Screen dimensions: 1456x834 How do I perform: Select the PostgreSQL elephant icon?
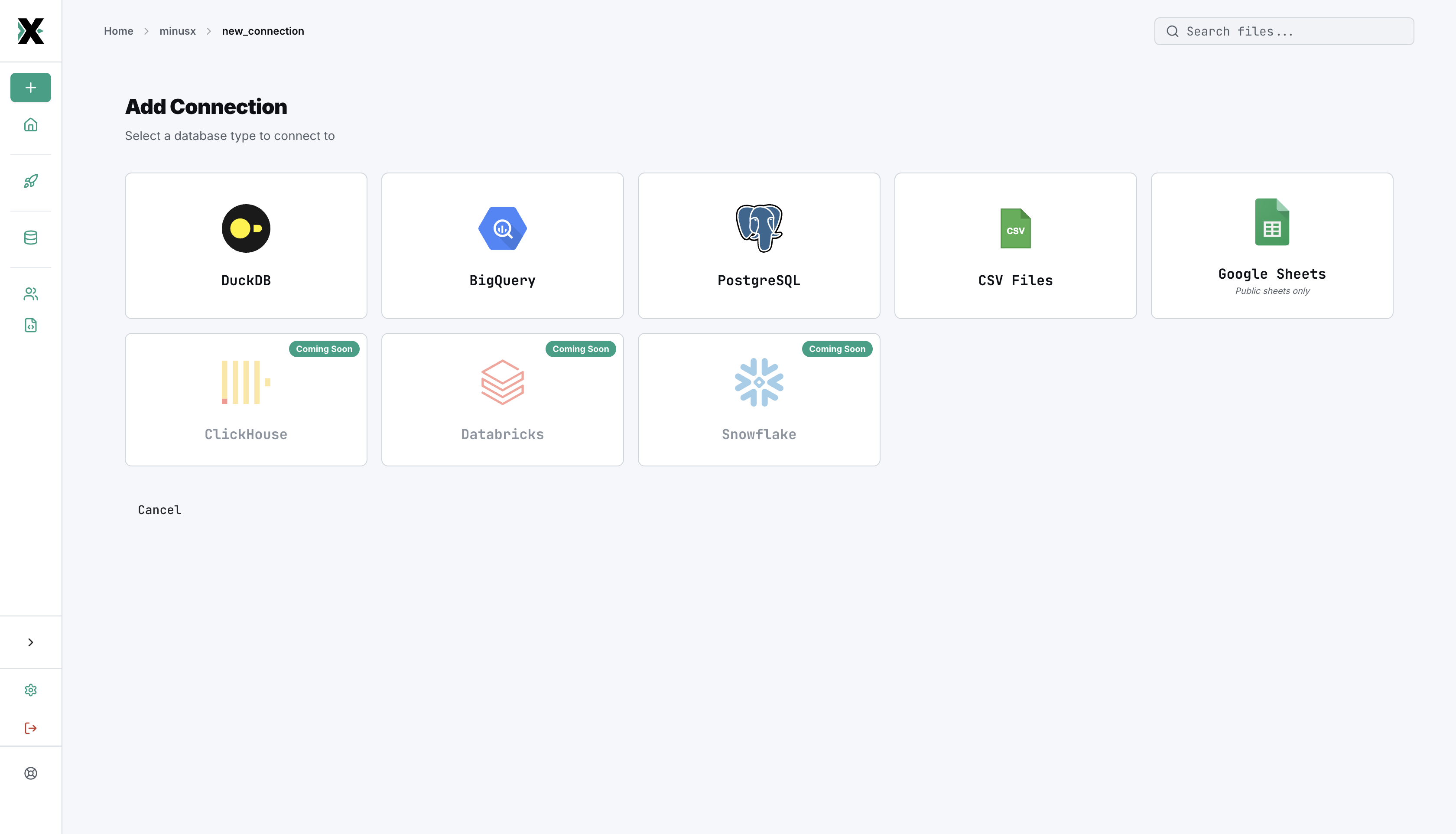pyautogui.click(x=759, y=228)
